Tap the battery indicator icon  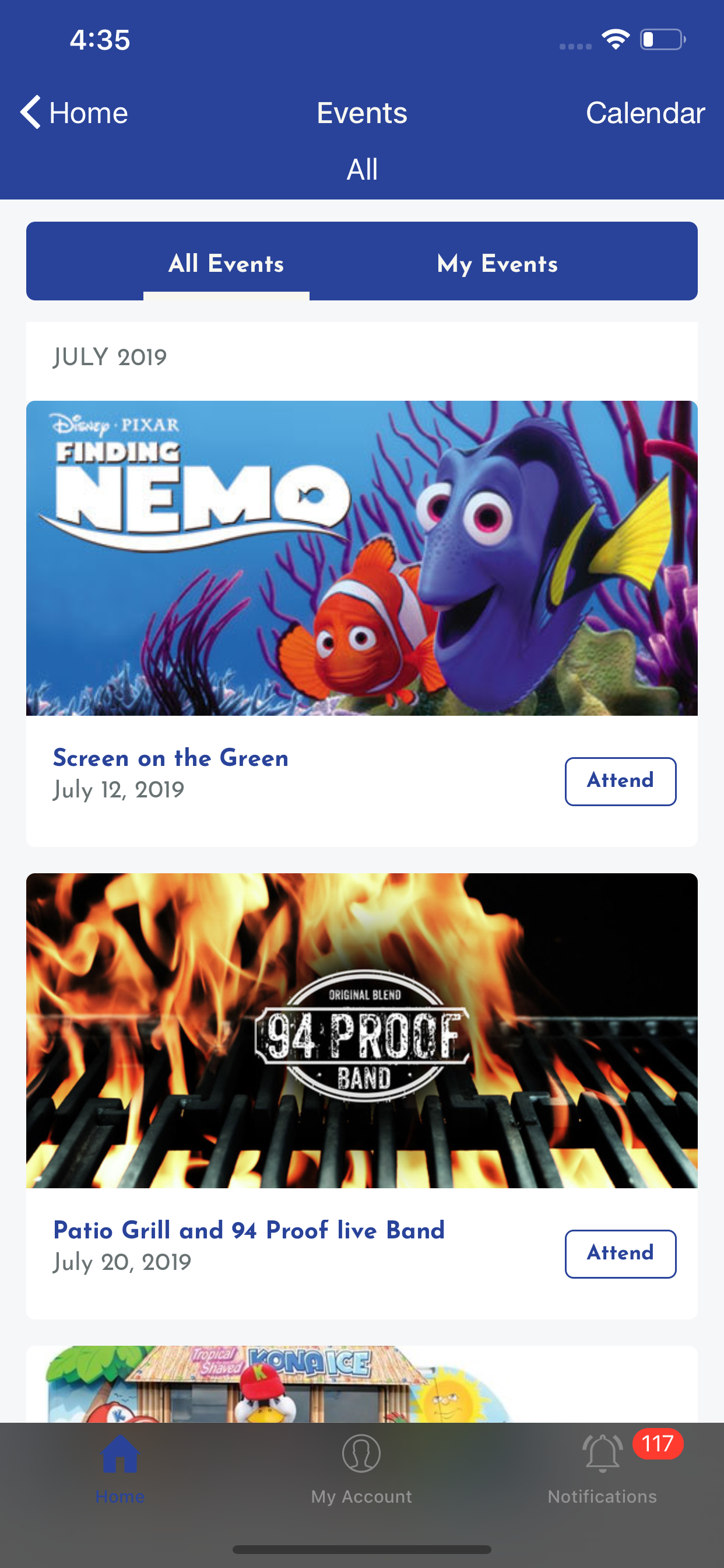[663, 40]
